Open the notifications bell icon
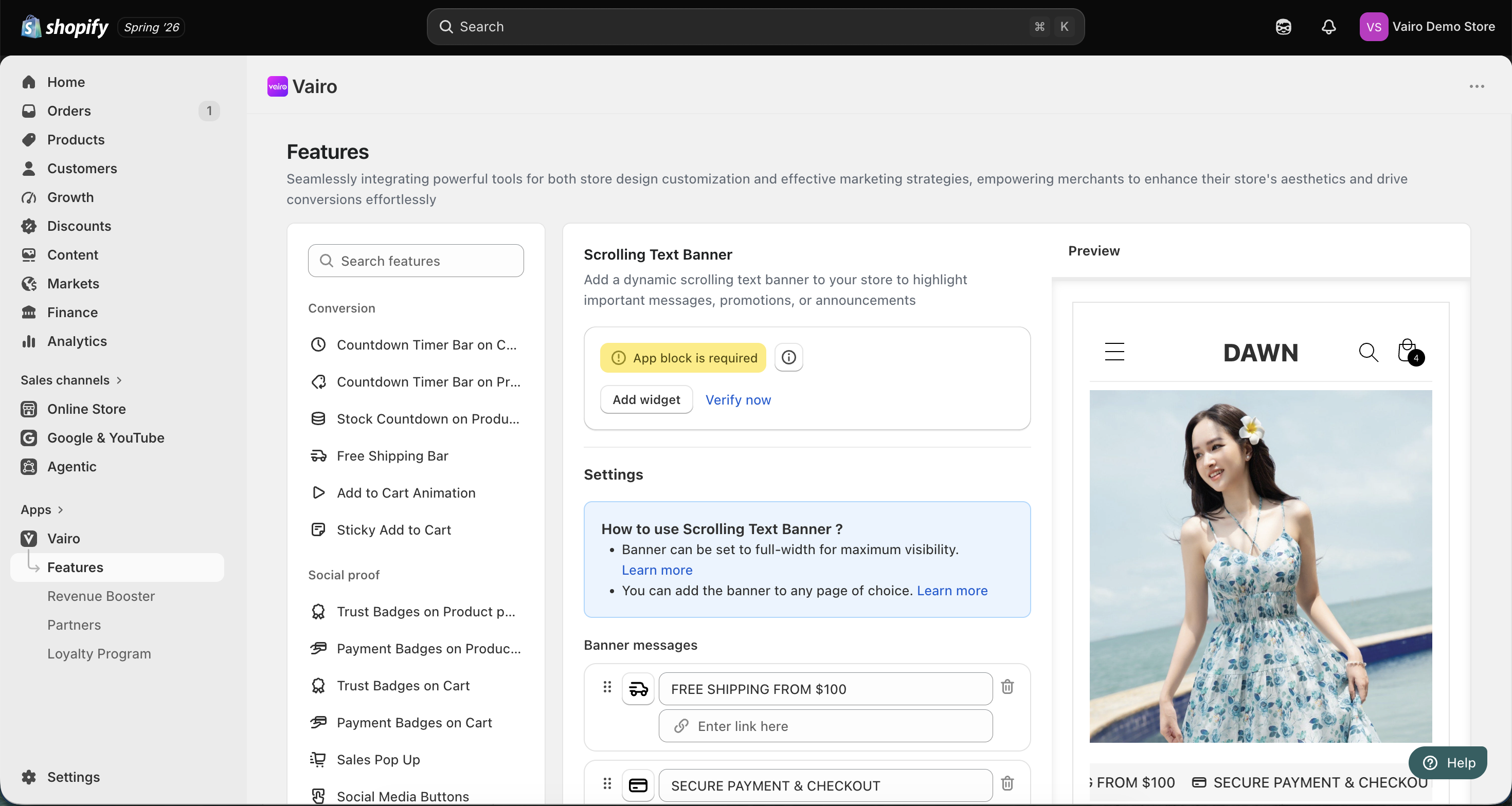Viewport: 1512px width, 806px height. pos(1329,27)
